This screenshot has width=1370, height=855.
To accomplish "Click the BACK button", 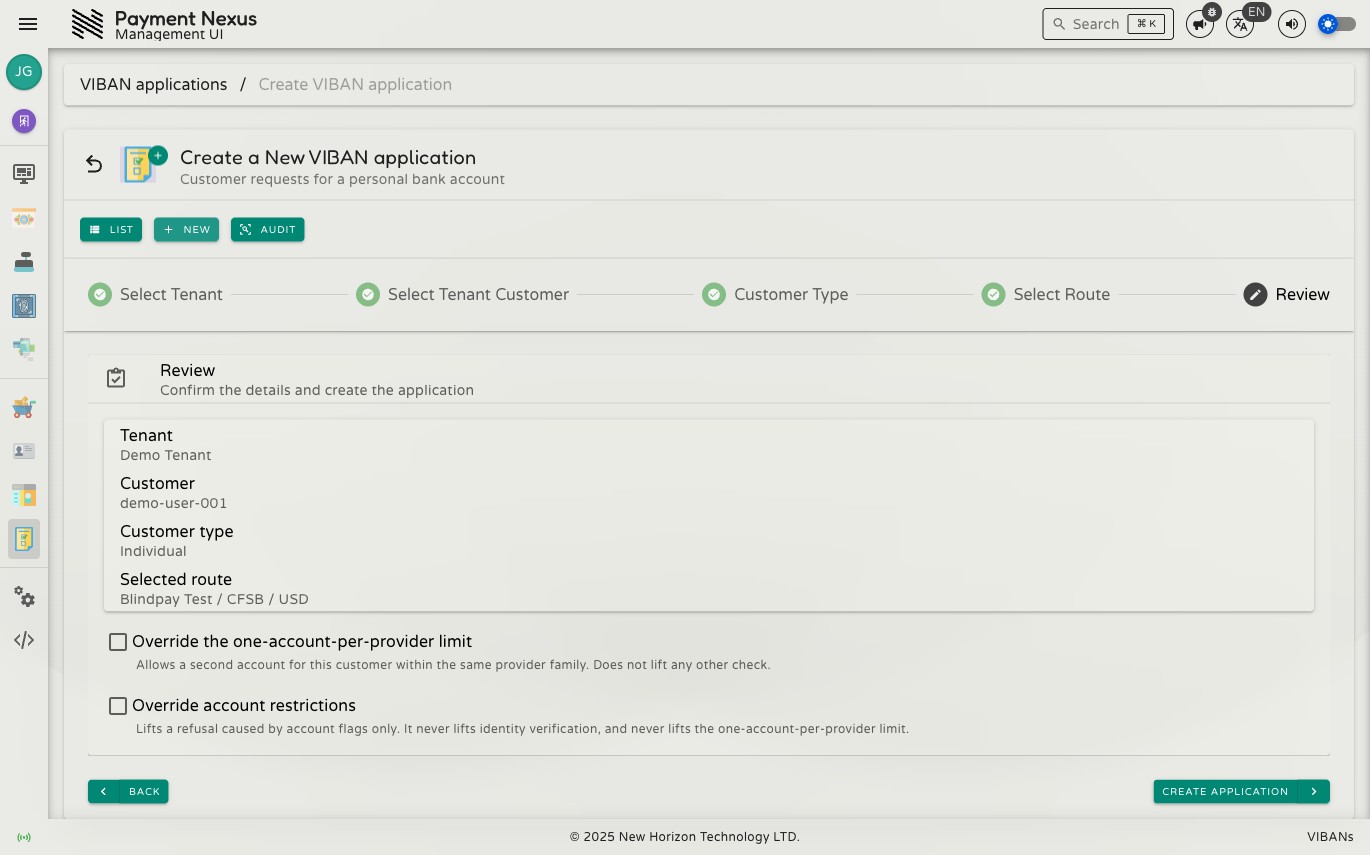I will tap(128, 792).
